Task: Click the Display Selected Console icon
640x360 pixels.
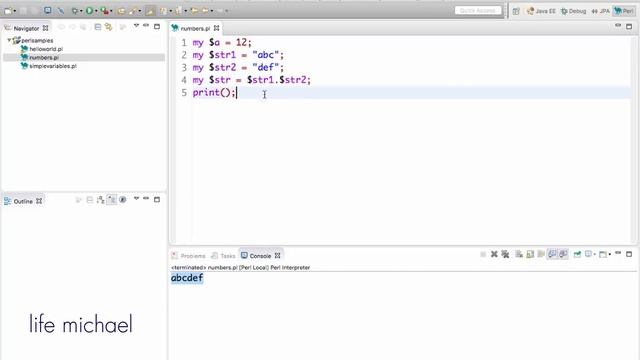Action: tap(588, 254)
